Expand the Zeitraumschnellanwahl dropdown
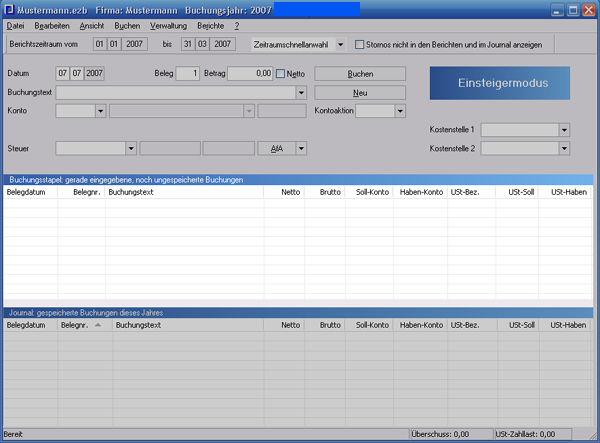The image size is (600, 443). click(x=340, y=44)
